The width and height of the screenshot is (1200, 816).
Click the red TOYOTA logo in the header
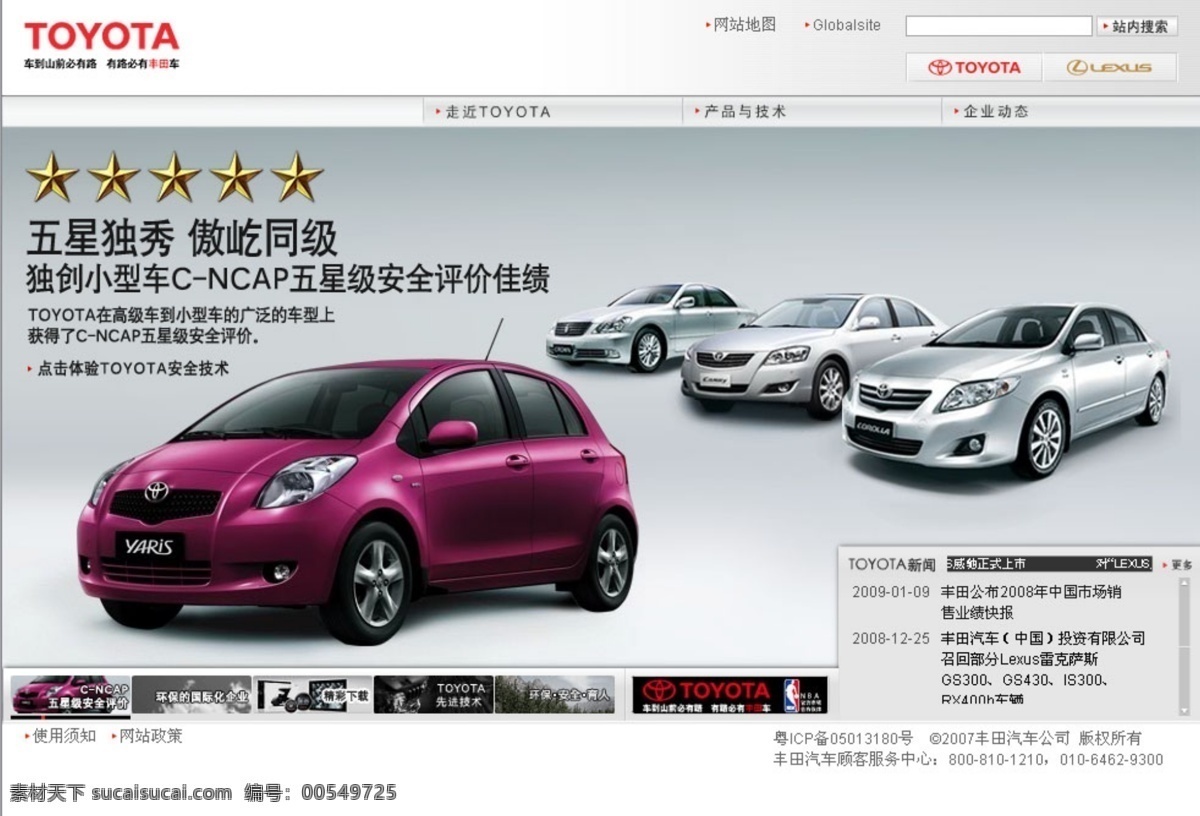tap(102, 37)
